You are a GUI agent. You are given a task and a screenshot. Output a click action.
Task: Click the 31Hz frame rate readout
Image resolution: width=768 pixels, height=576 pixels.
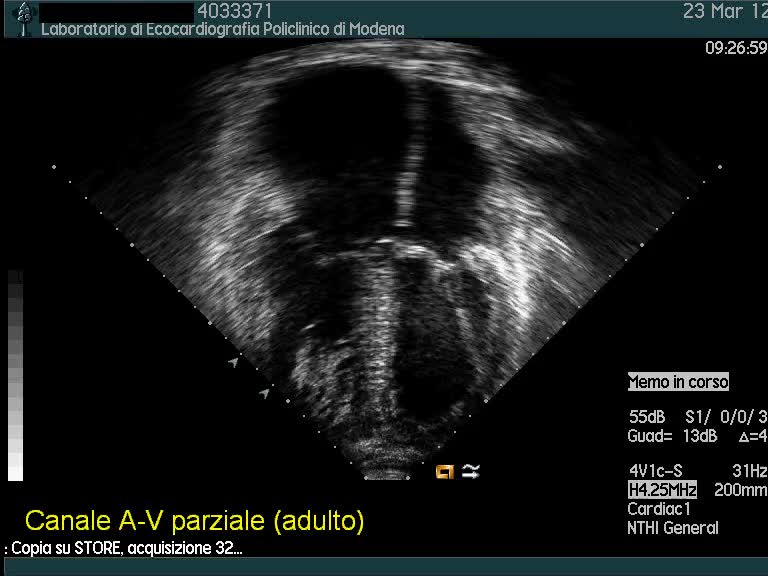[749, 471]
